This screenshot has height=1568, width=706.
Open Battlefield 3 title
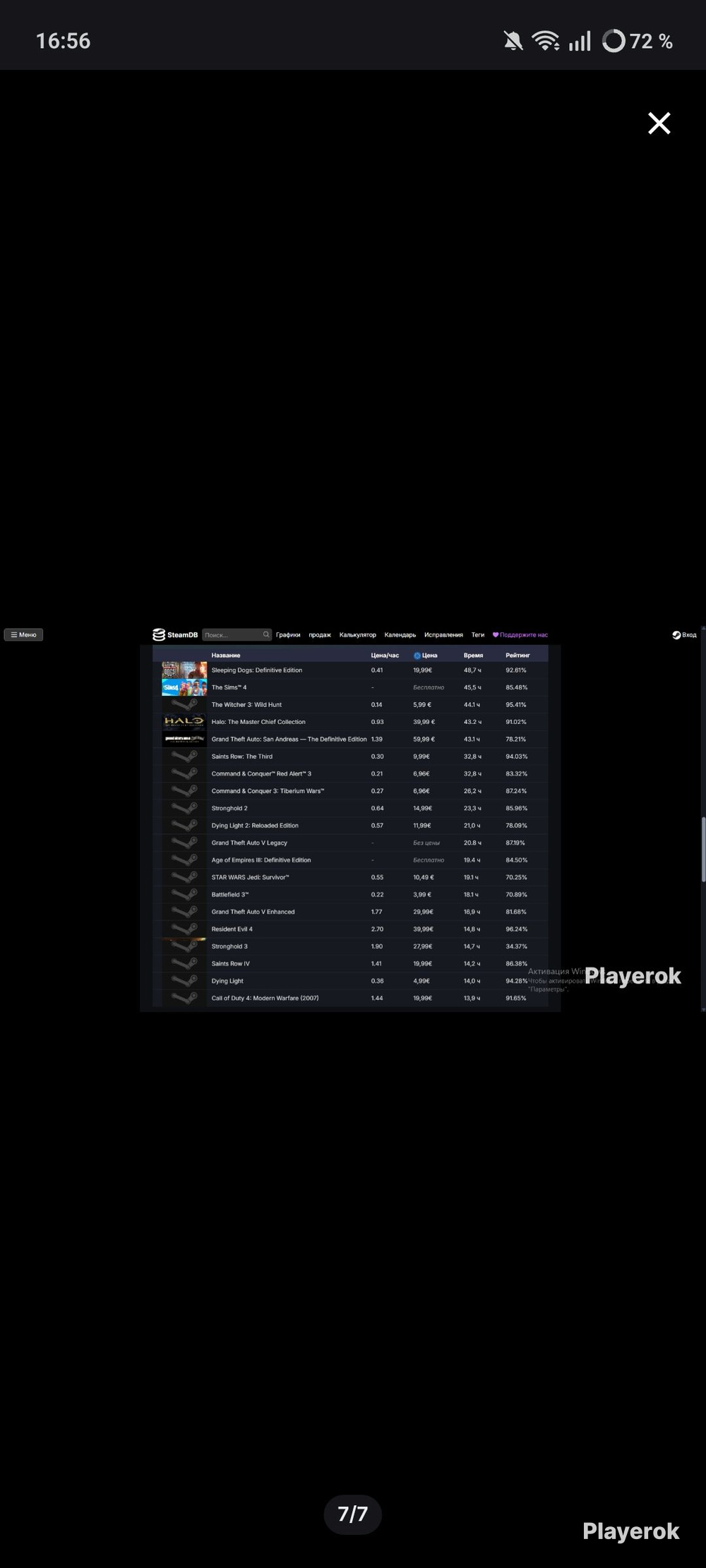click(x=230, y=894)
